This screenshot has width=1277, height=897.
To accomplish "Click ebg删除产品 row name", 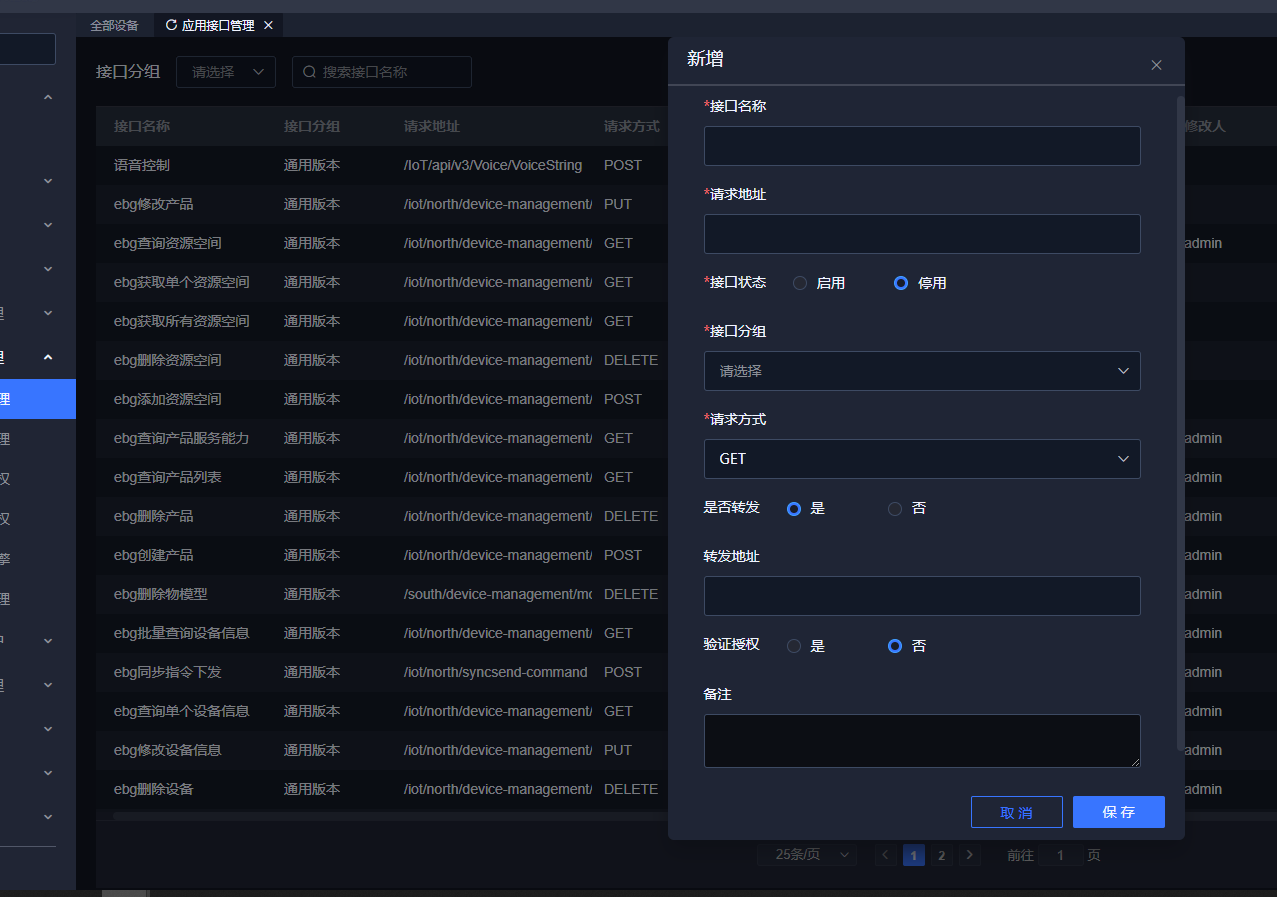I will point(154,516).
